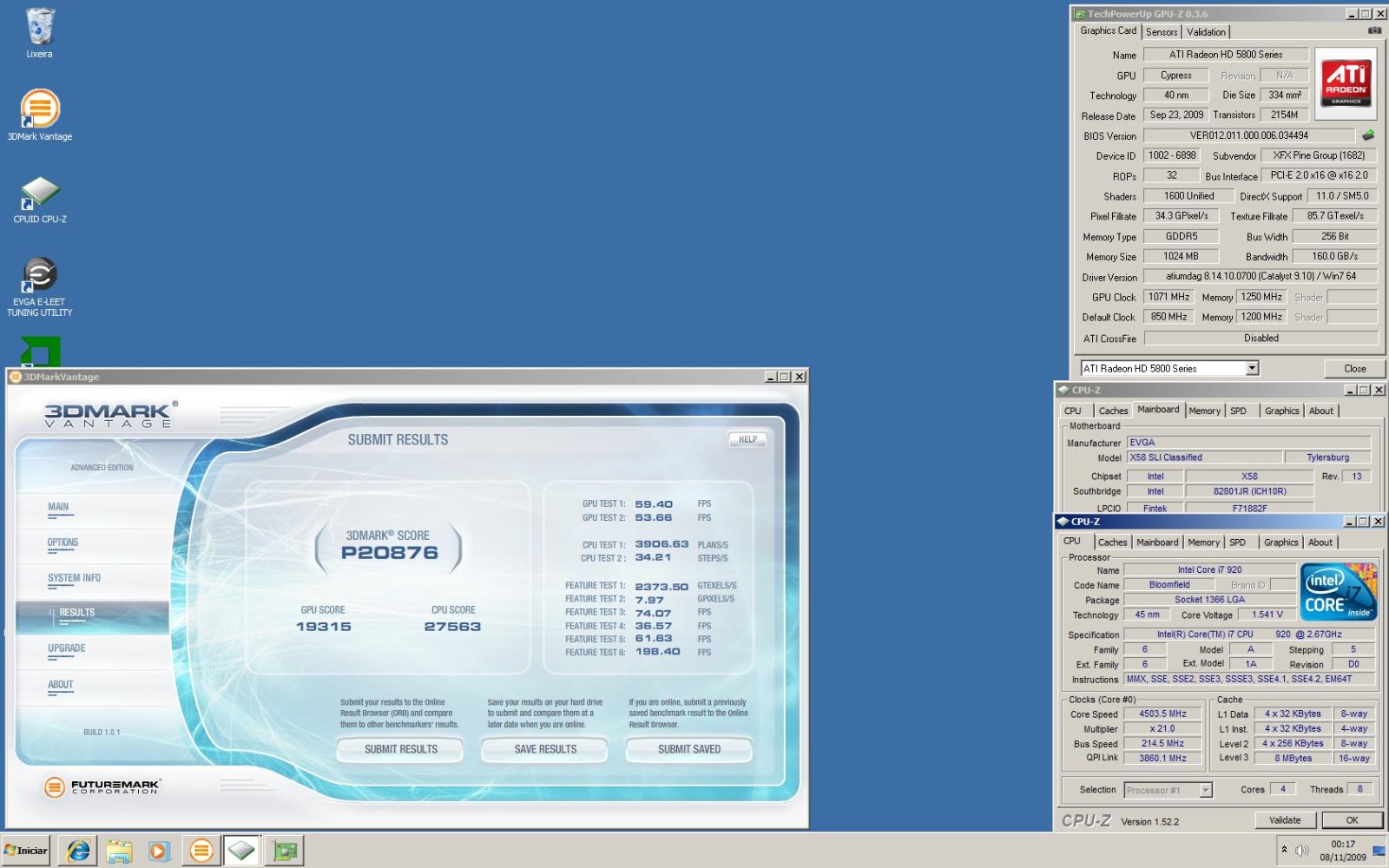The height and width of the screenshot is (868, 1389).
Task: Click the GPU score value 19315
Action: (x=323, y=627)
